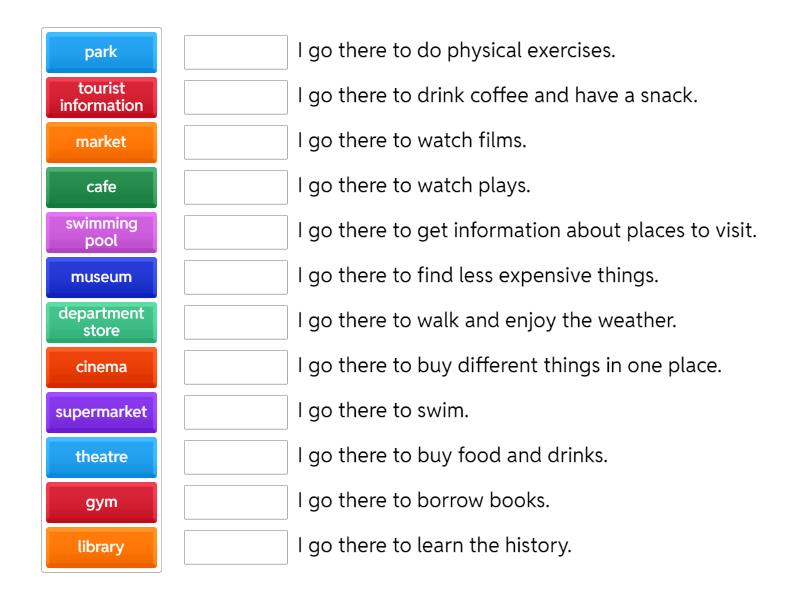Choose the supermarket word tile
Image resolution: width=800 pixels, height=600 pixels.
(100, 412)
